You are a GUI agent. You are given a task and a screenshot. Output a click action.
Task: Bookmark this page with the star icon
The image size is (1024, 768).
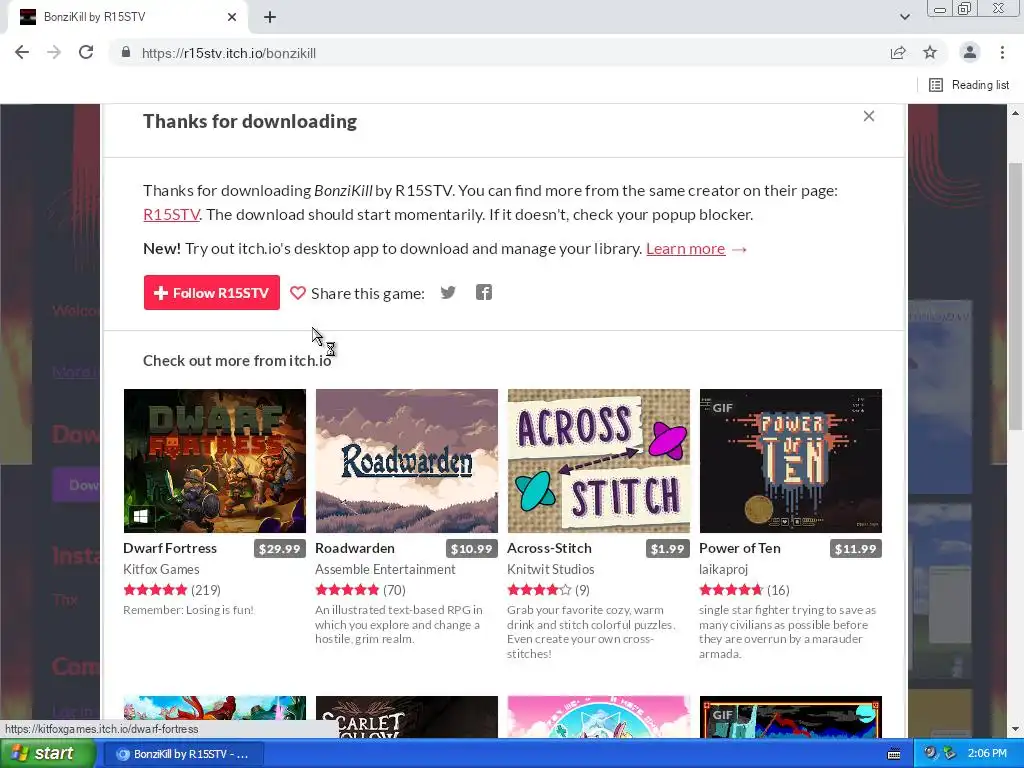tap(930, 52)
